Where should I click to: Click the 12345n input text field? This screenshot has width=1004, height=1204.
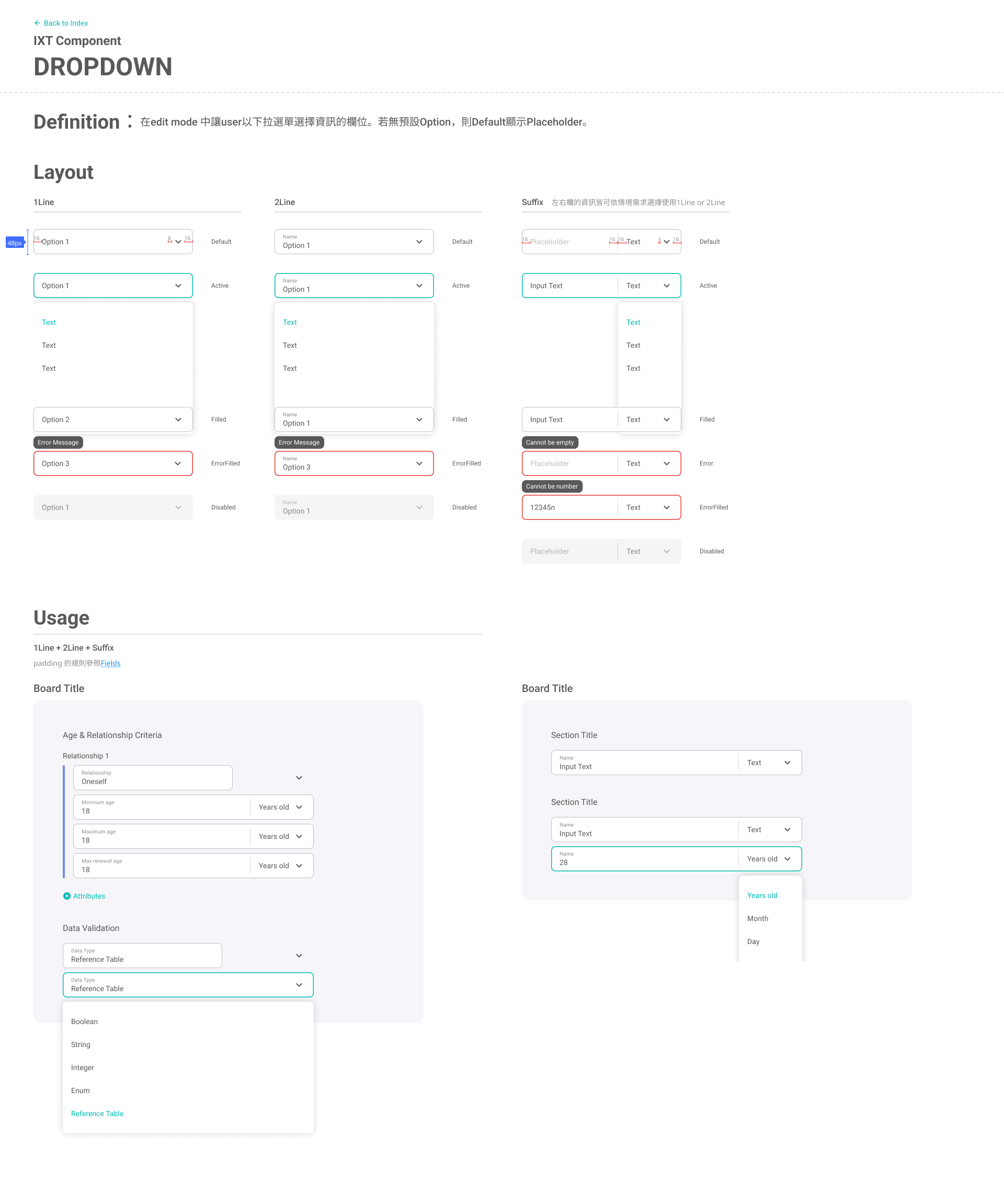pos(568,507)
